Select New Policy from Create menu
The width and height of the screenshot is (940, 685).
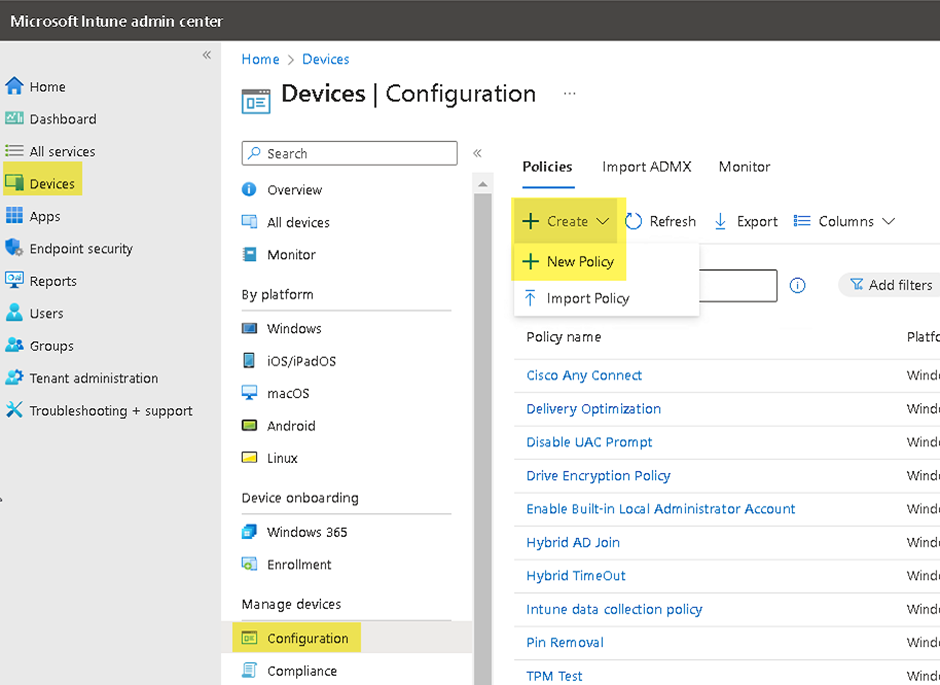click(x=580, y=262)
